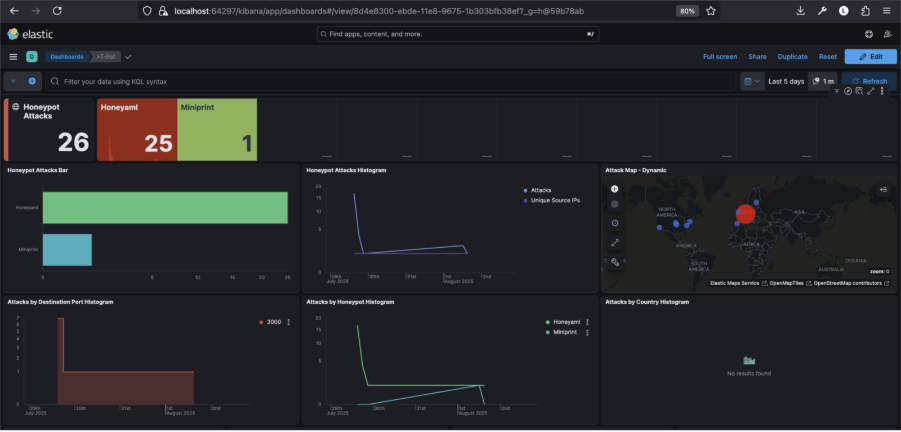Toggle Miniprint series in honeypot legend
This screenshot has height=432, width=901.
pos(565,330)
